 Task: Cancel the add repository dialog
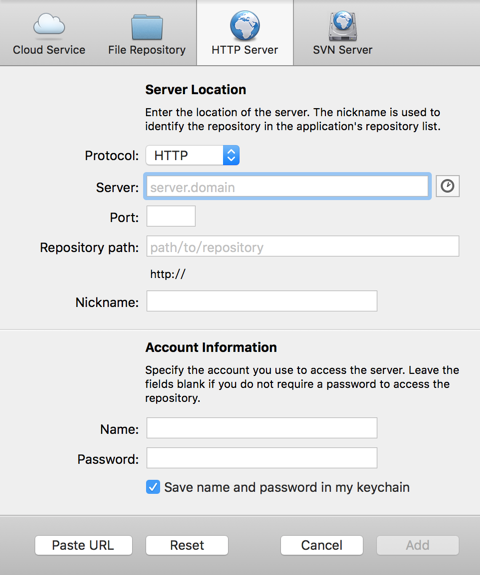(322, 545)
